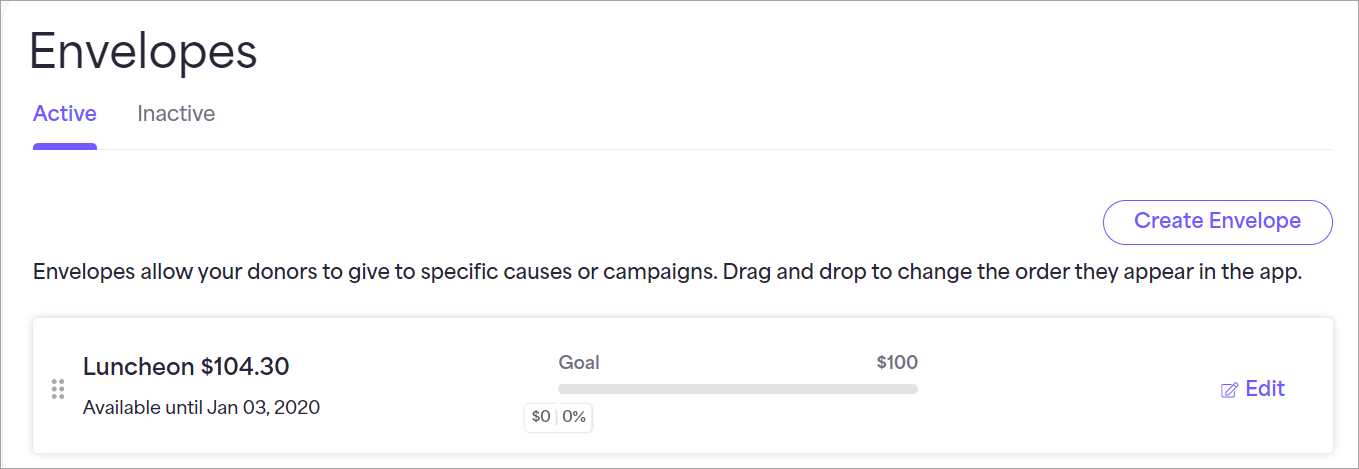The image size is (1359, 469).
Task: Click the envelopes description paragraph
Action: point(667,273)
